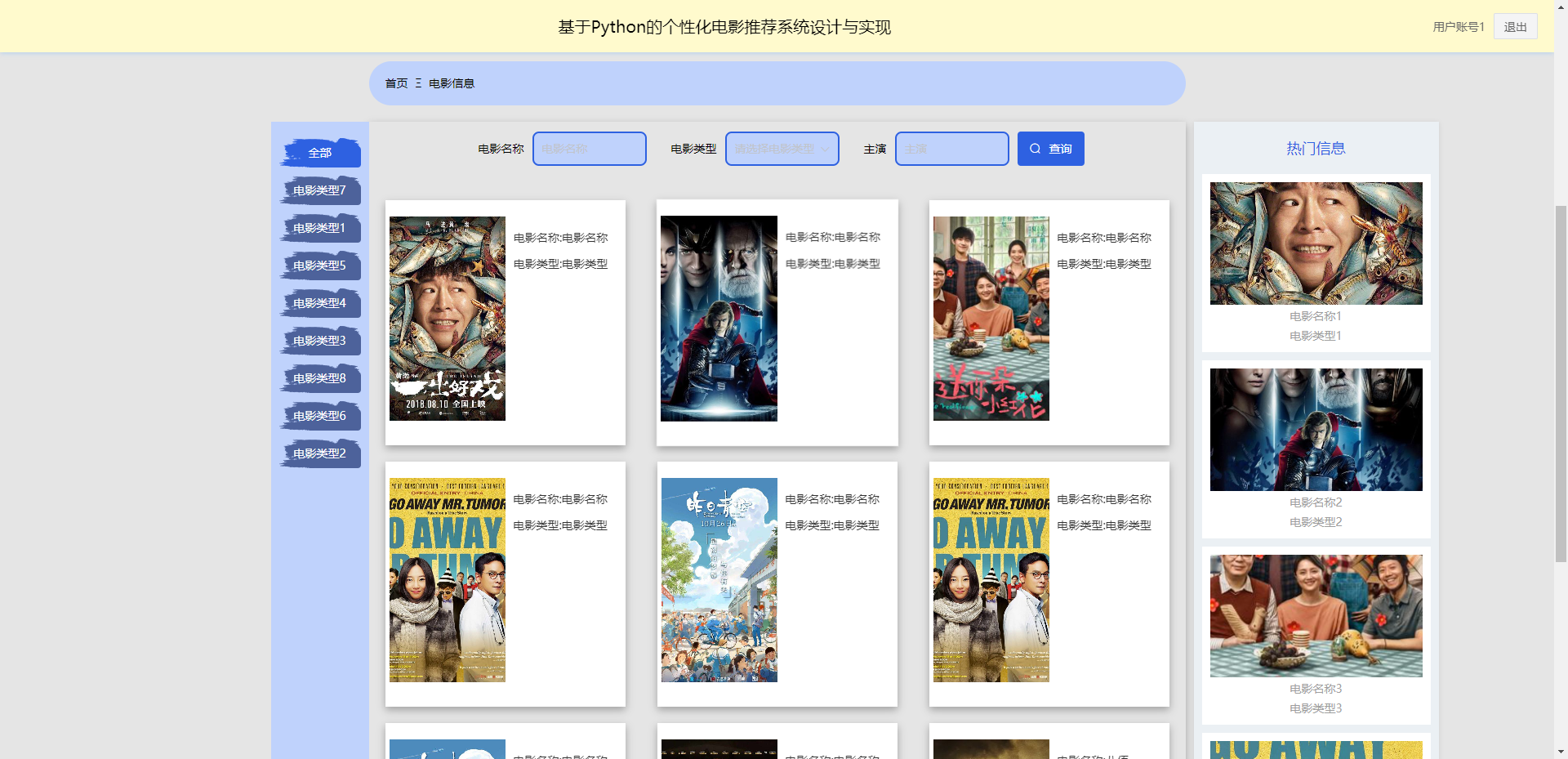This screenshot has height=759, width=1568.
Task: Click the 电影名称 search input field
Action: click(589, 149)
